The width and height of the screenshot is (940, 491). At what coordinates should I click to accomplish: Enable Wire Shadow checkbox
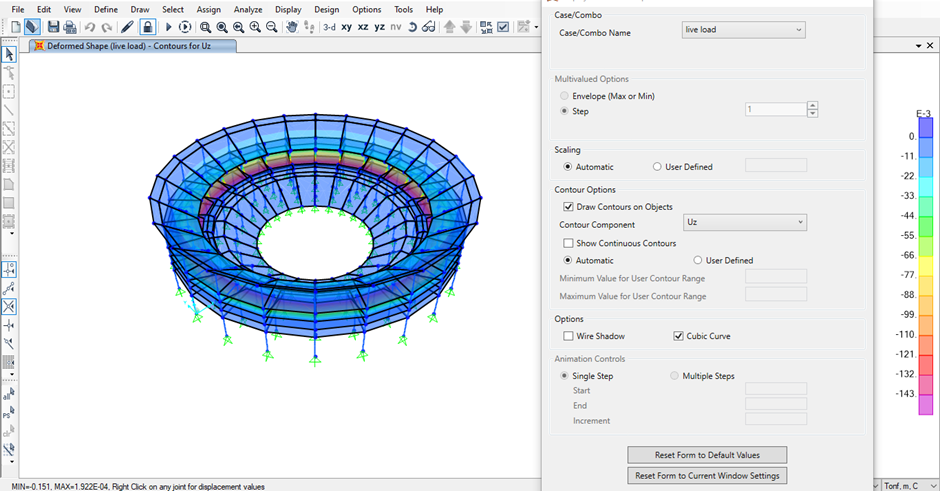point(568,336)
